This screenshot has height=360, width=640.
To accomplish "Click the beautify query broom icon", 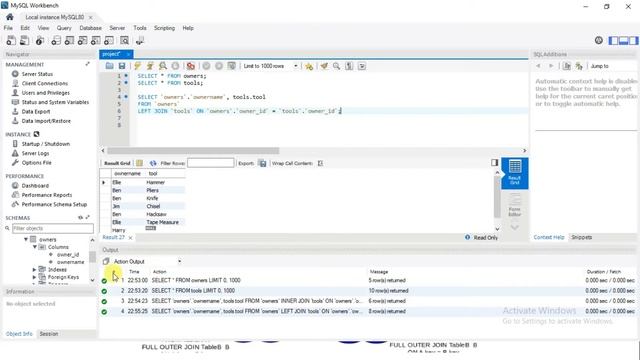I will click(324, 66).
